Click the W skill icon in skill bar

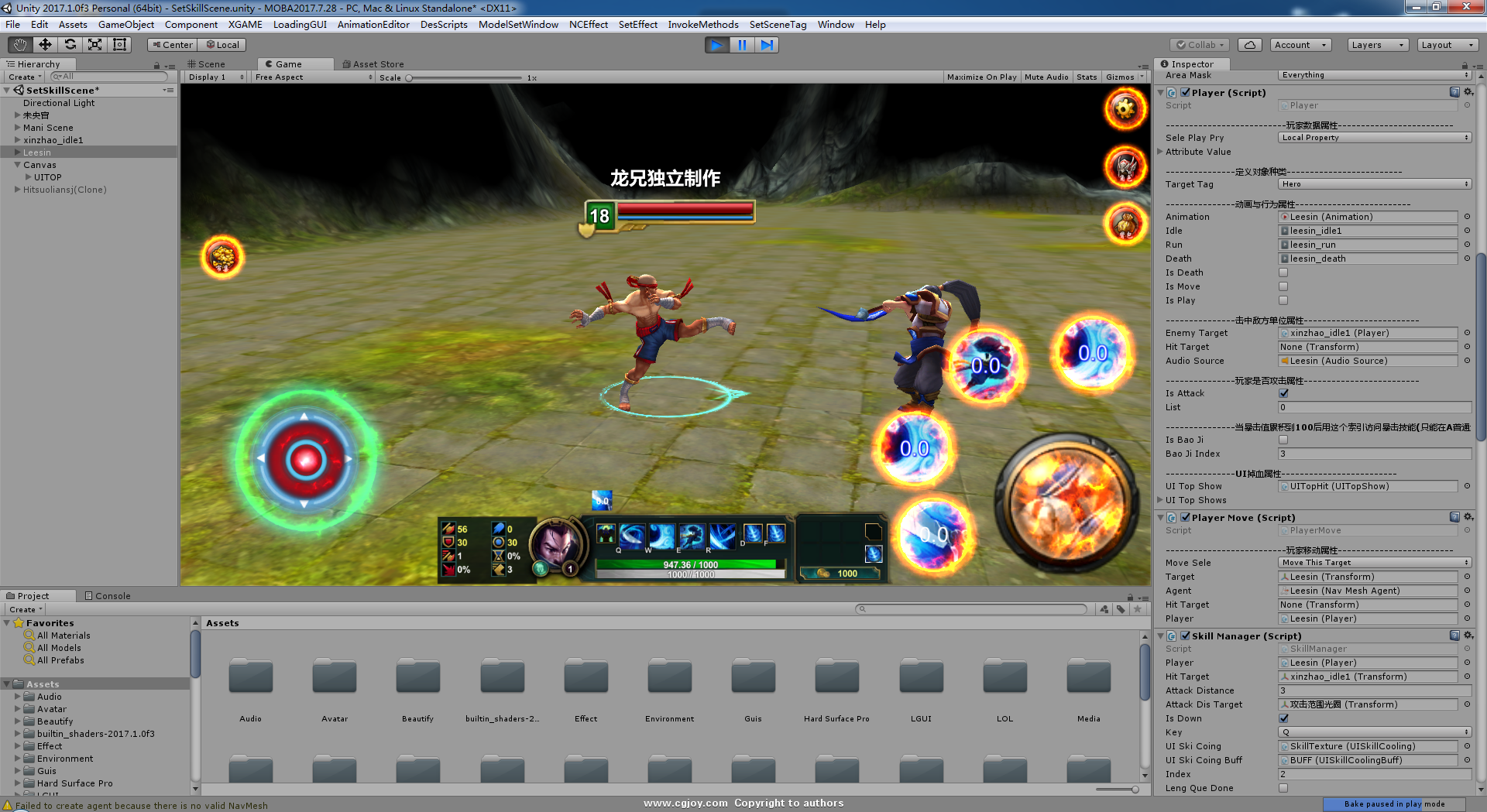[x=661, y=535]
